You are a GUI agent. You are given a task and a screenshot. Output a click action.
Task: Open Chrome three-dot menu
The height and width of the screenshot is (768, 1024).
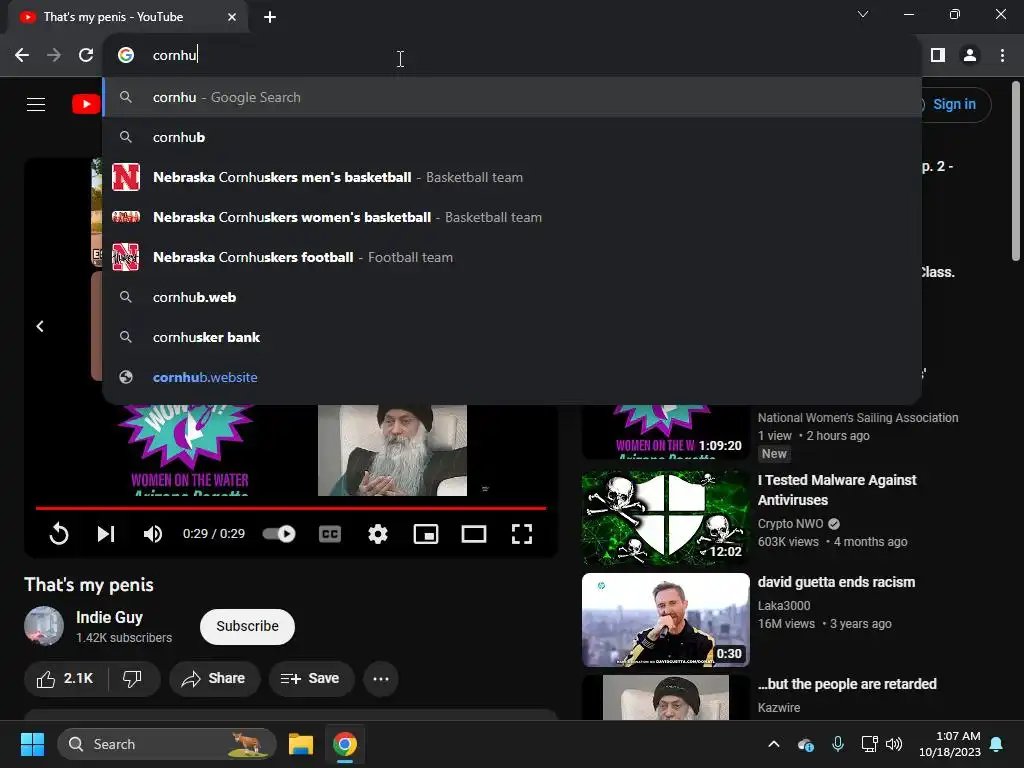pos(1002,56)
